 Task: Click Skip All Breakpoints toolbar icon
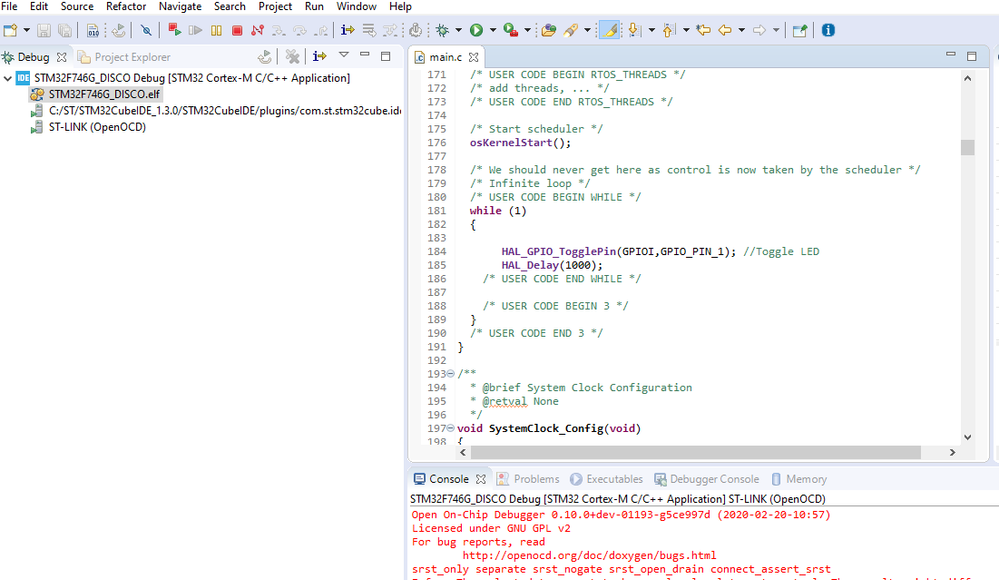click(146, 30)
